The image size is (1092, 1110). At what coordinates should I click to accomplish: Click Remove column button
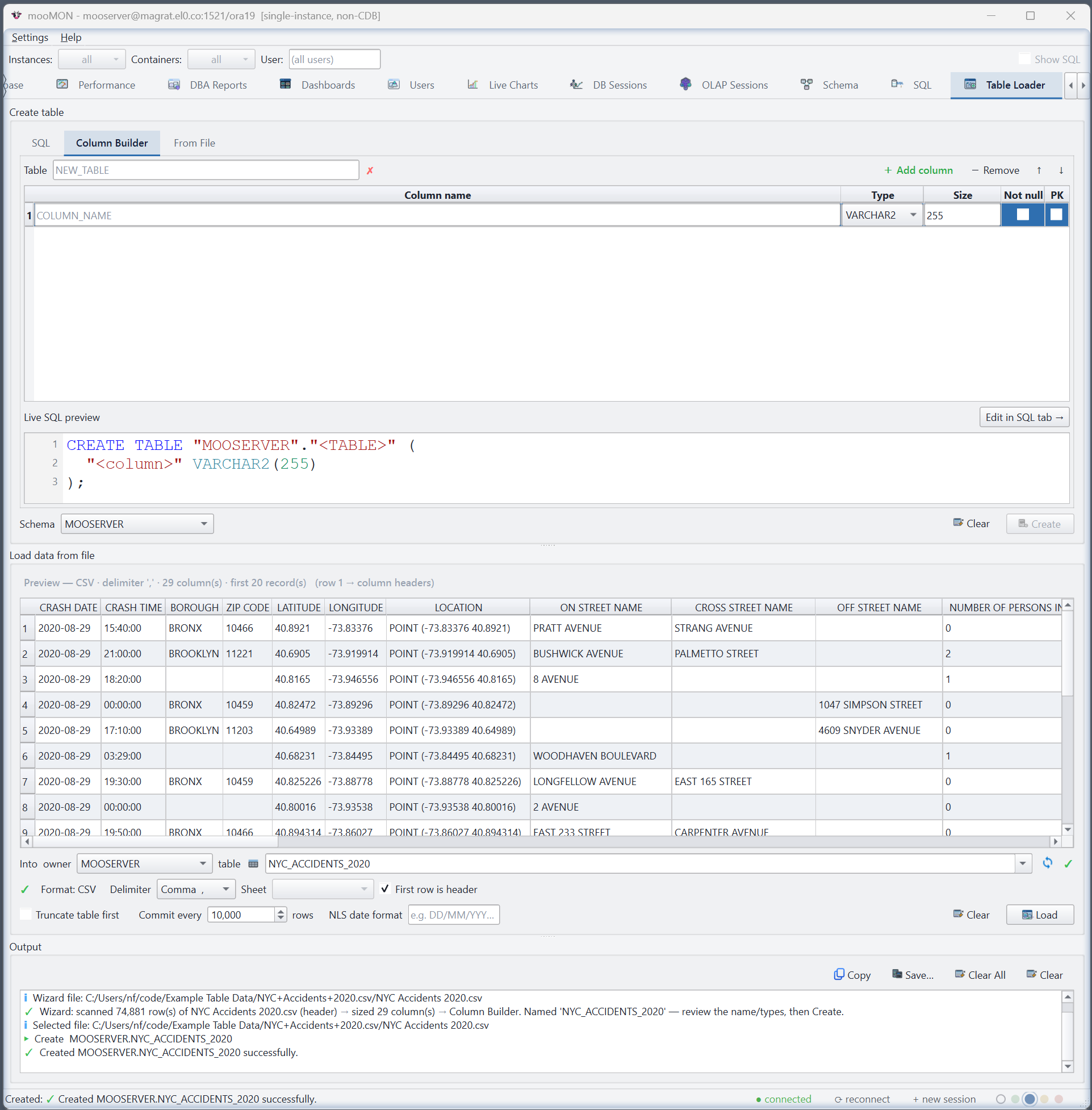pyautogui.click(x=995, y=170)
